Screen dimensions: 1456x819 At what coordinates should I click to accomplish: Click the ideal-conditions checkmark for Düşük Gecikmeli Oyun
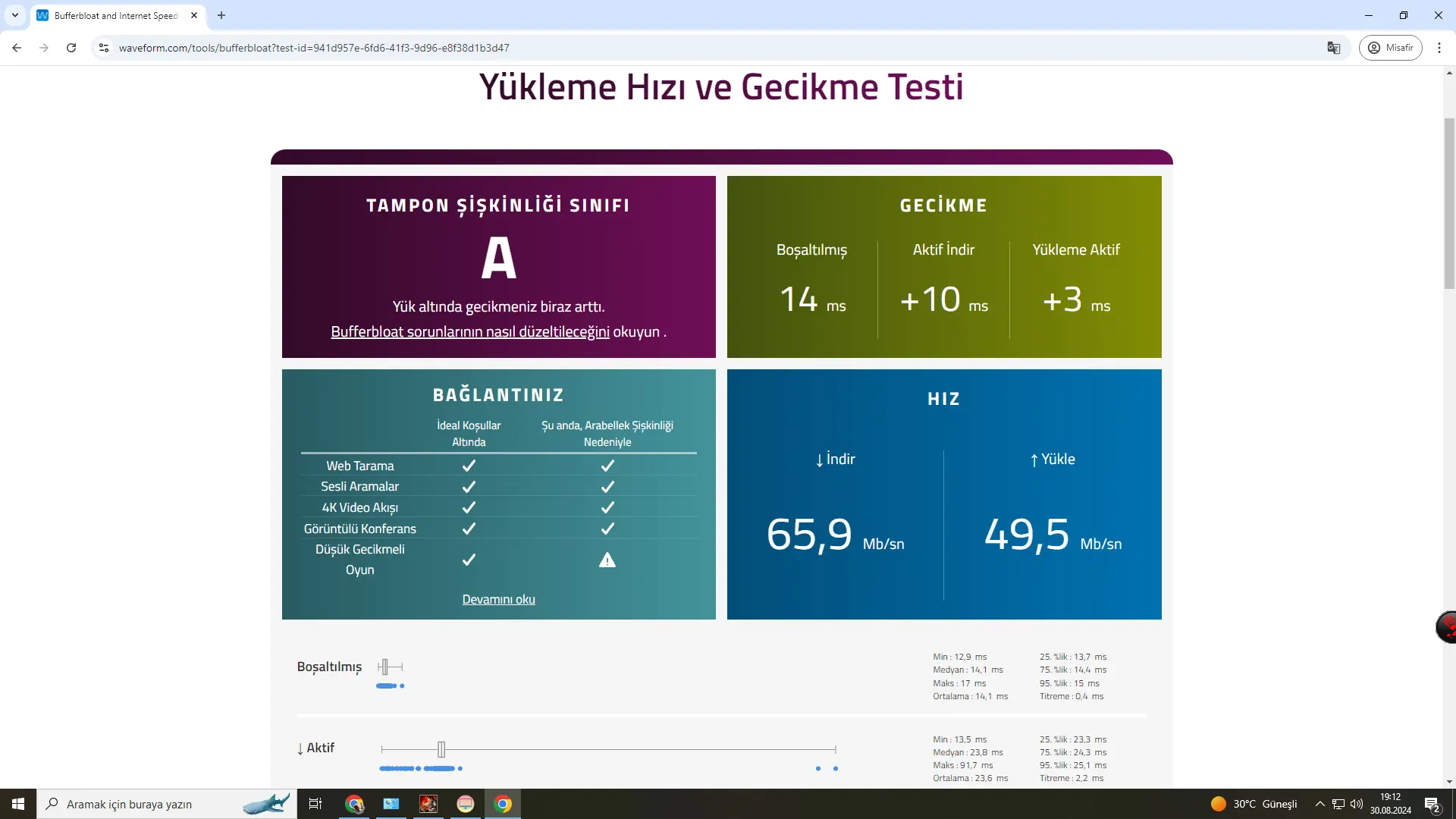pyautogui.click(x=469, y=560)
